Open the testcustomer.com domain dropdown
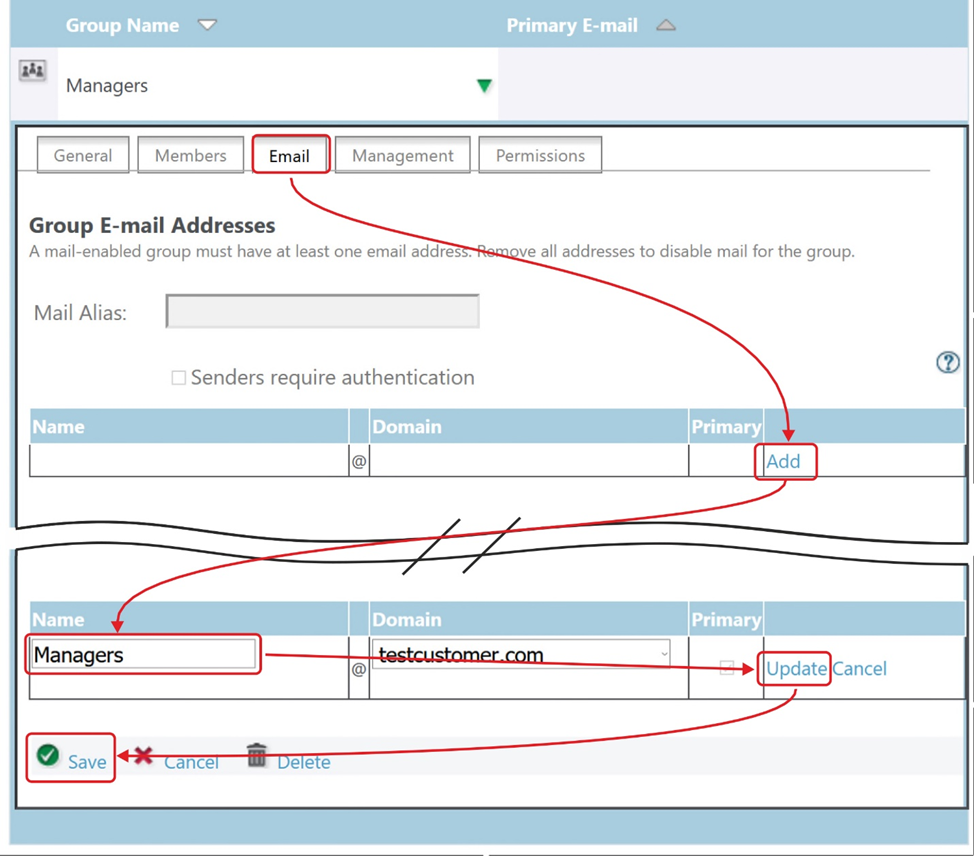Image resolution: width=974 pixels, height=856 pixels. click(x=664, y=654)
